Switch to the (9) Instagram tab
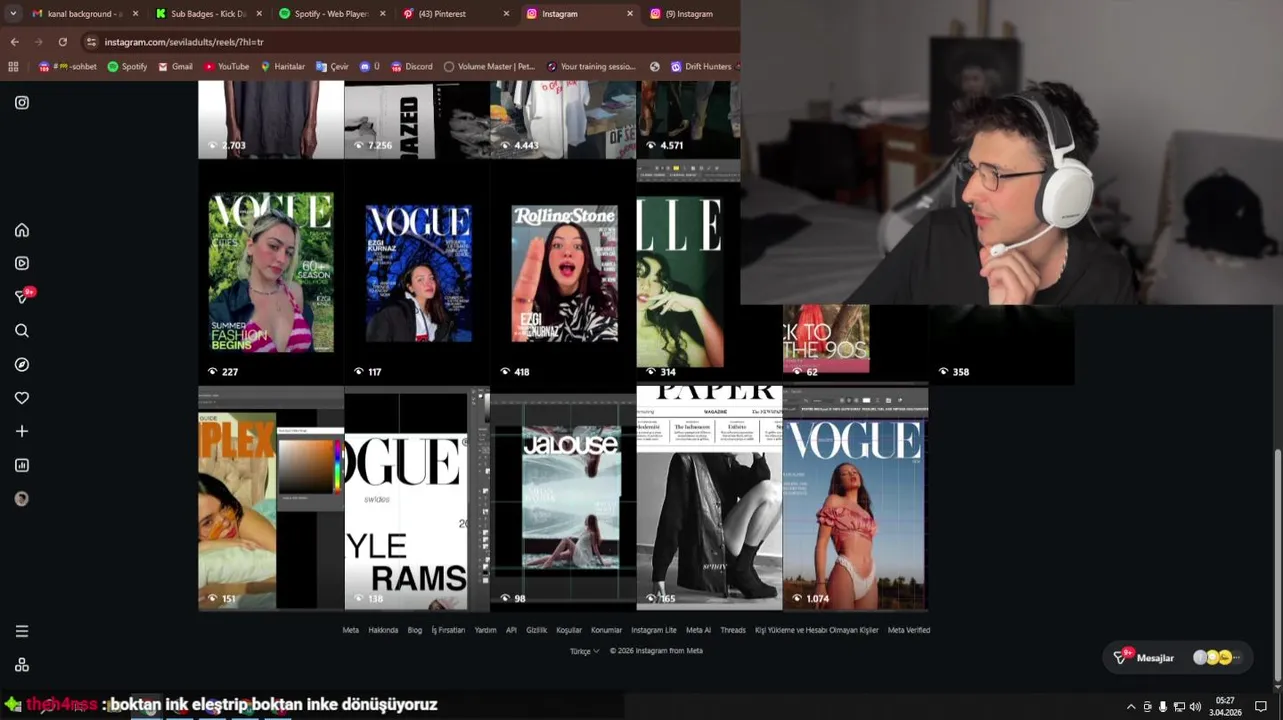1283x720 pixels. [690, 14]
